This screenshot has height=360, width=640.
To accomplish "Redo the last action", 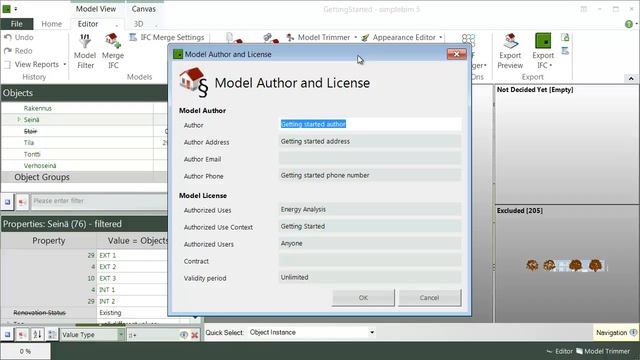I will point(18,51).
